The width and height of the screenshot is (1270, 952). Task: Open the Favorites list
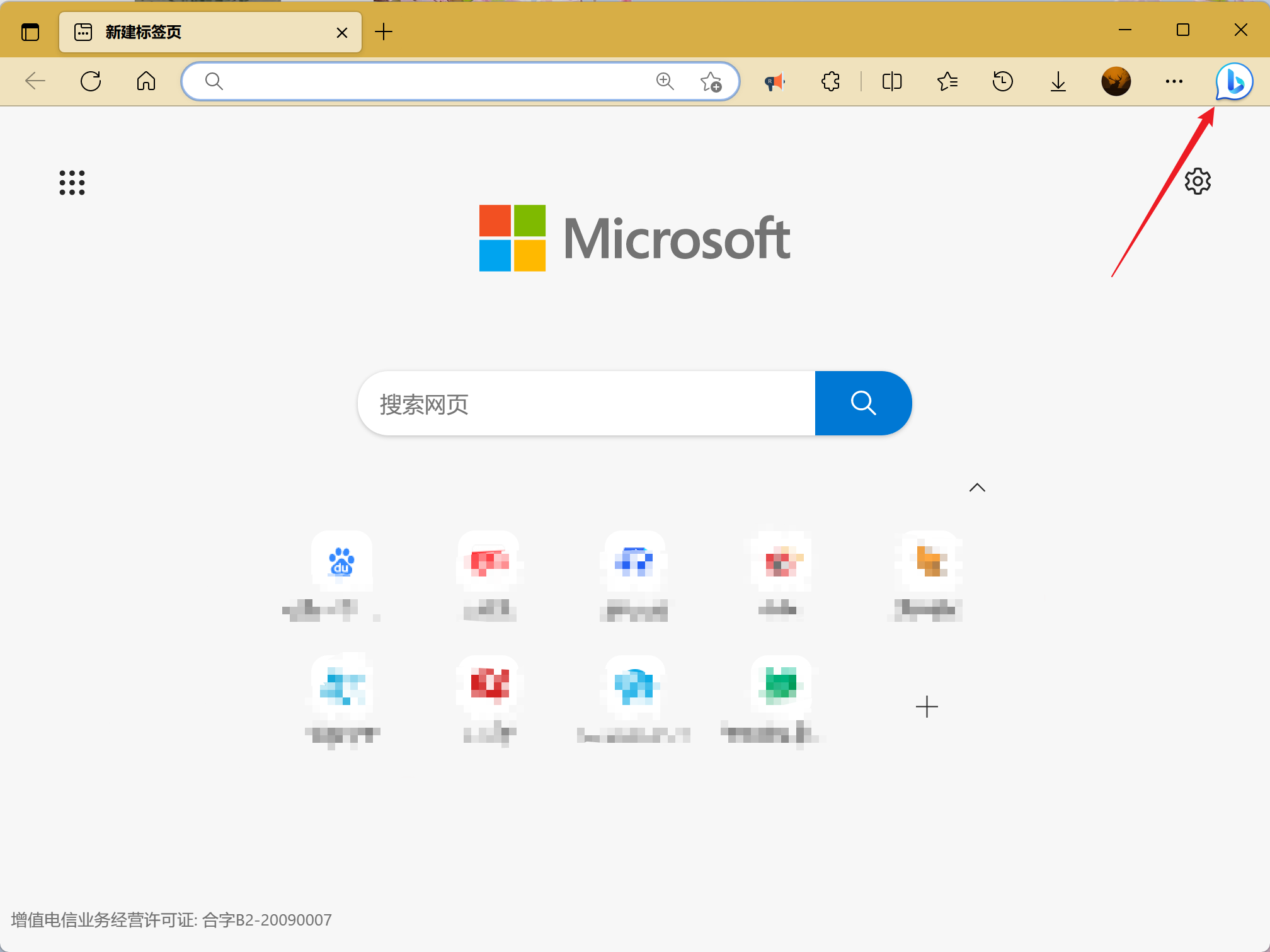pos(947,81)
